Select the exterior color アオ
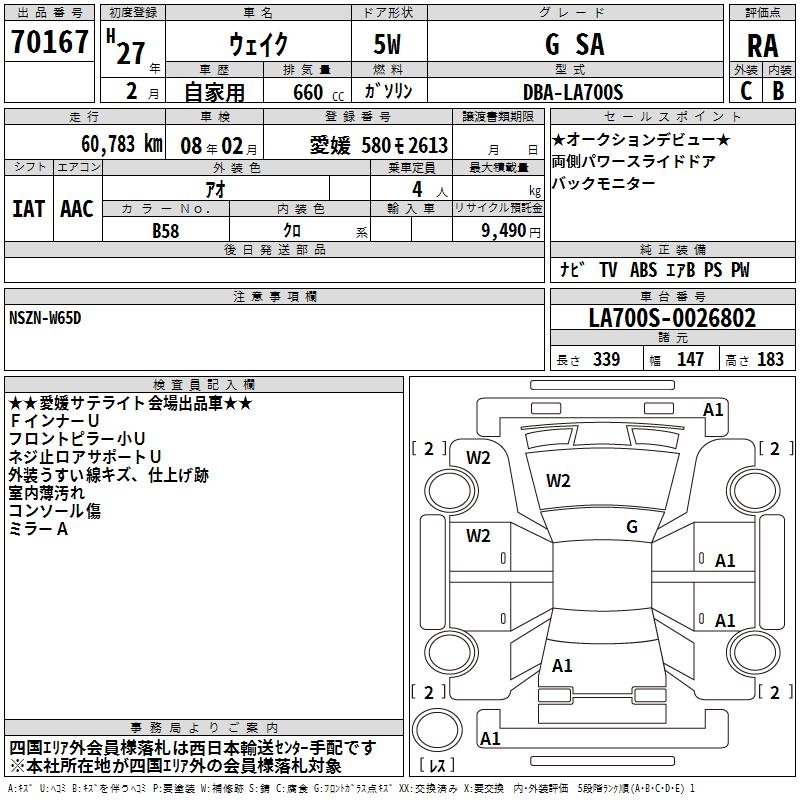800x800 pixels. pos(216,190)
